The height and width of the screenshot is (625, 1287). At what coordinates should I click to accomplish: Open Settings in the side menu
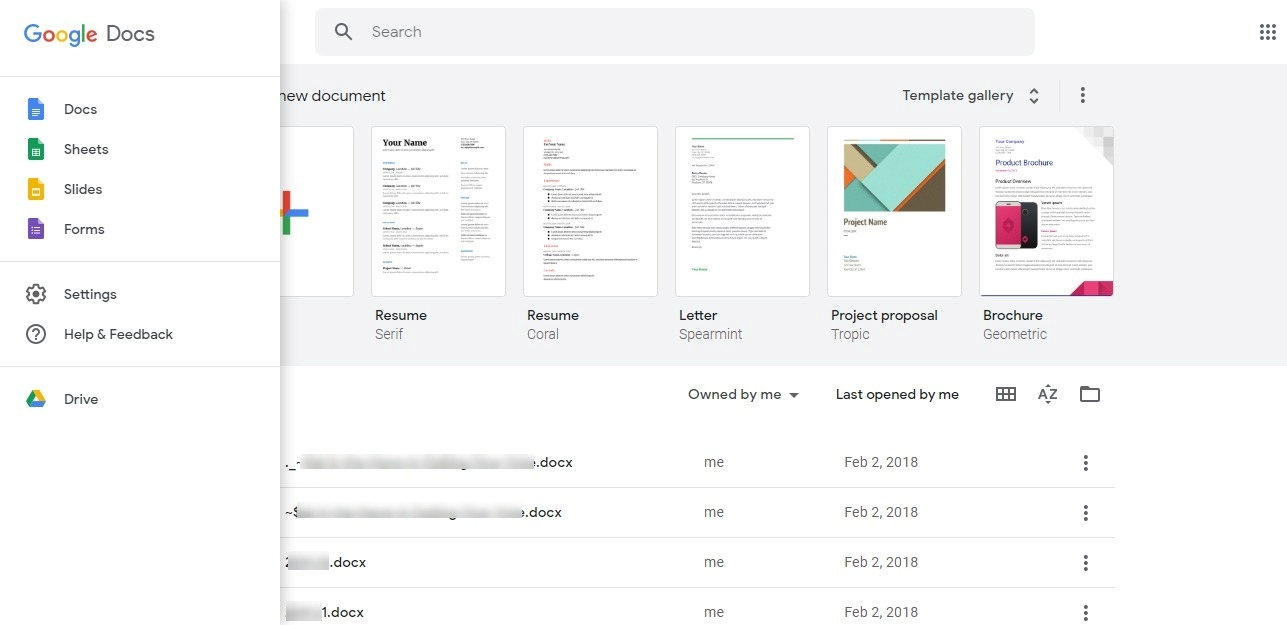90,294
